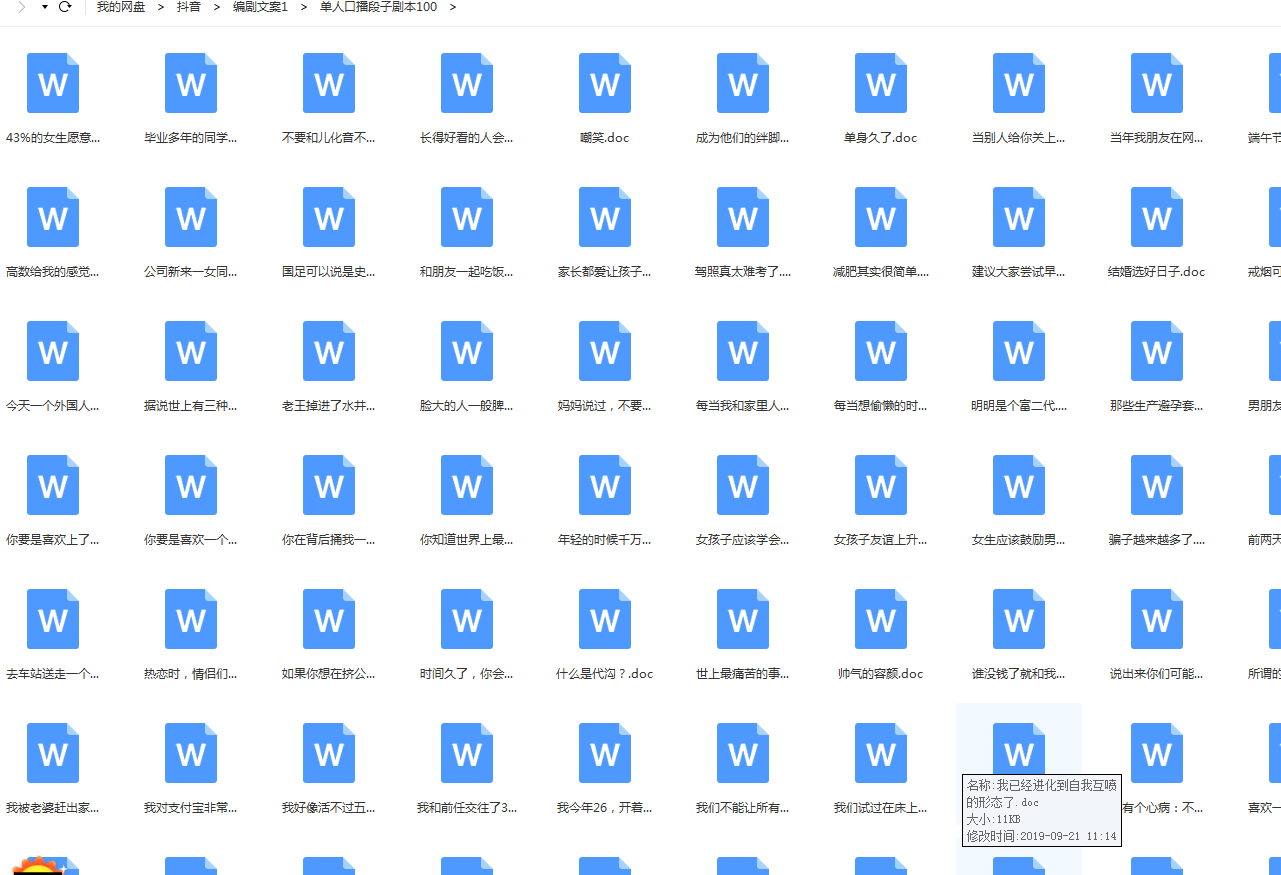Screen dimensions: 1281x875
Task: Select the Word file icon for 老王掉进了水井
Action: tap(329, 351)
